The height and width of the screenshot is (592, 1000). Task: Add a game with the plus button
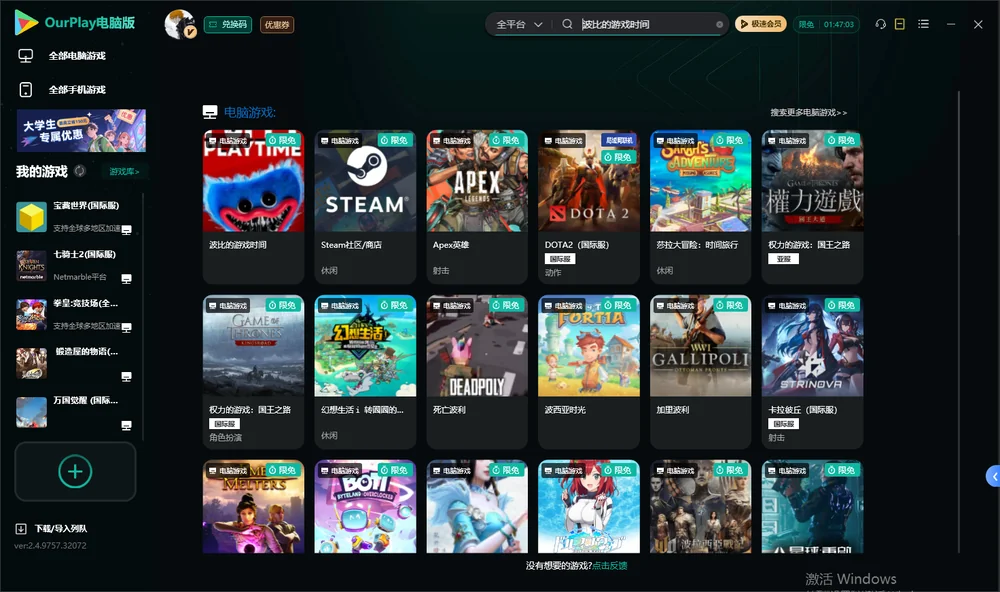[x=75, y=471]
